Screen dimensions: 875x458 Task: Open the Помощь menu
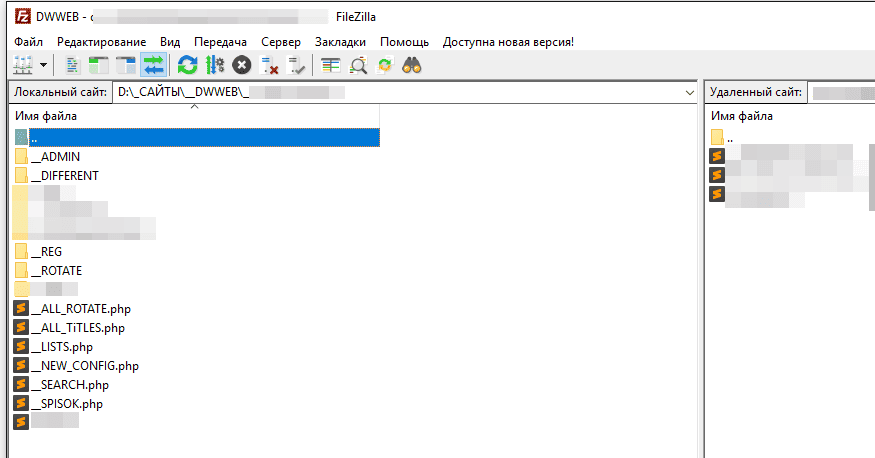405,42
